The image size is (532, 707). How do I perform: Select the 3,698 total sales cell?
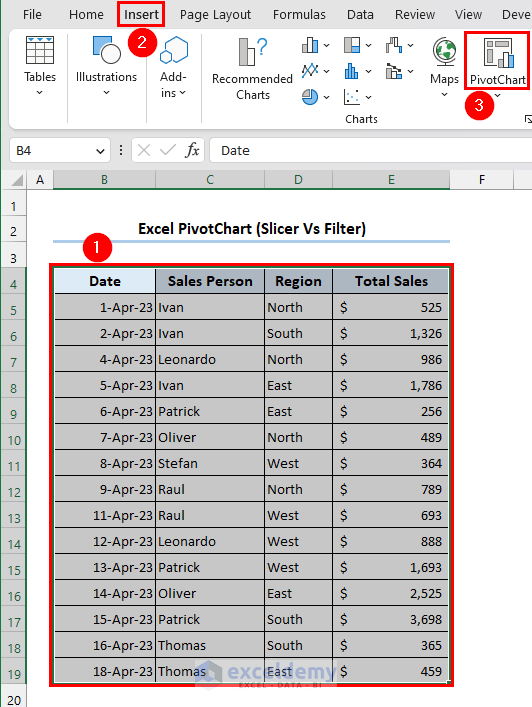tap(391, 620)
